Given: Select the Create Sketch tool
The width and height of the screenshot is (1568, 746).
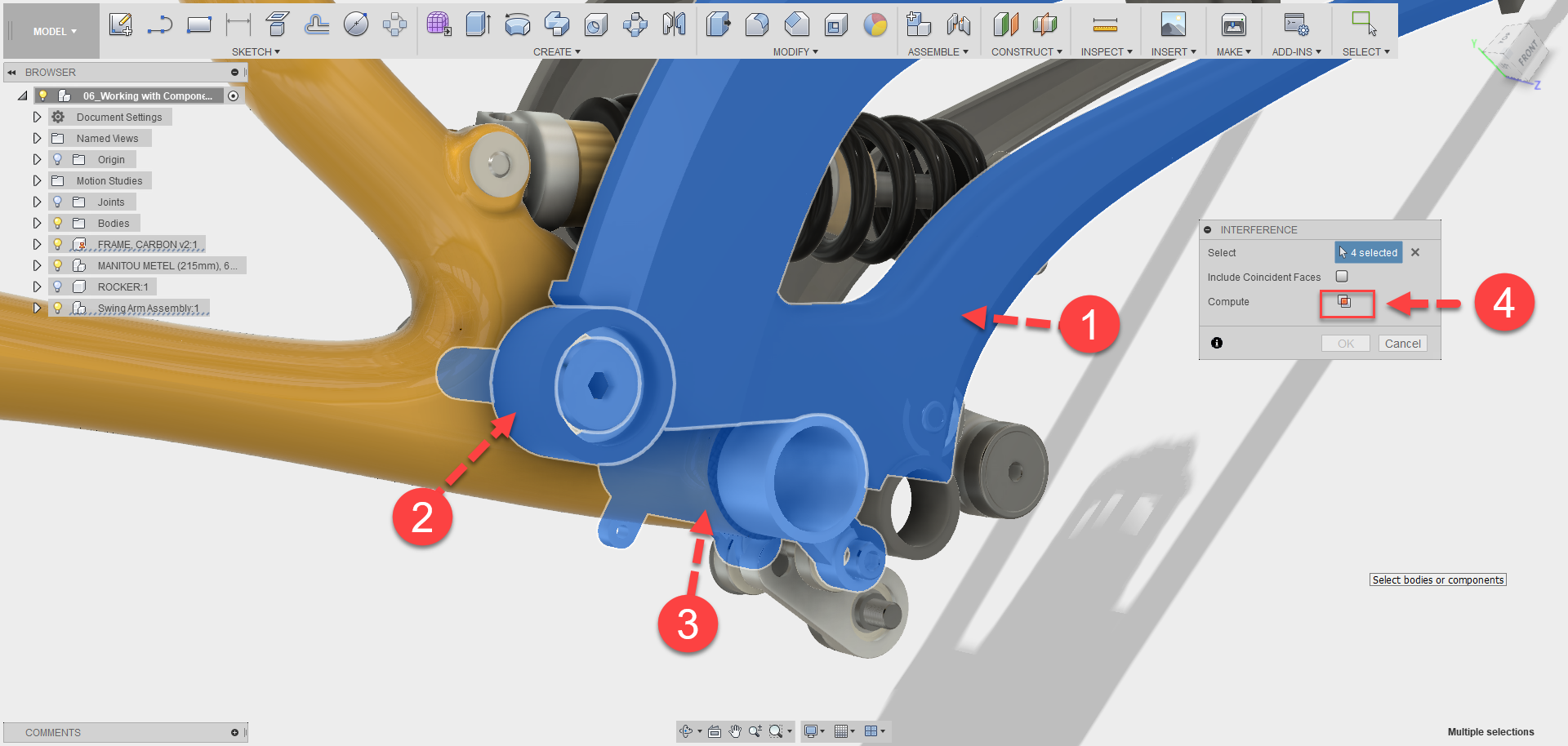Looking at the screenshot, I should click(121, 24).
